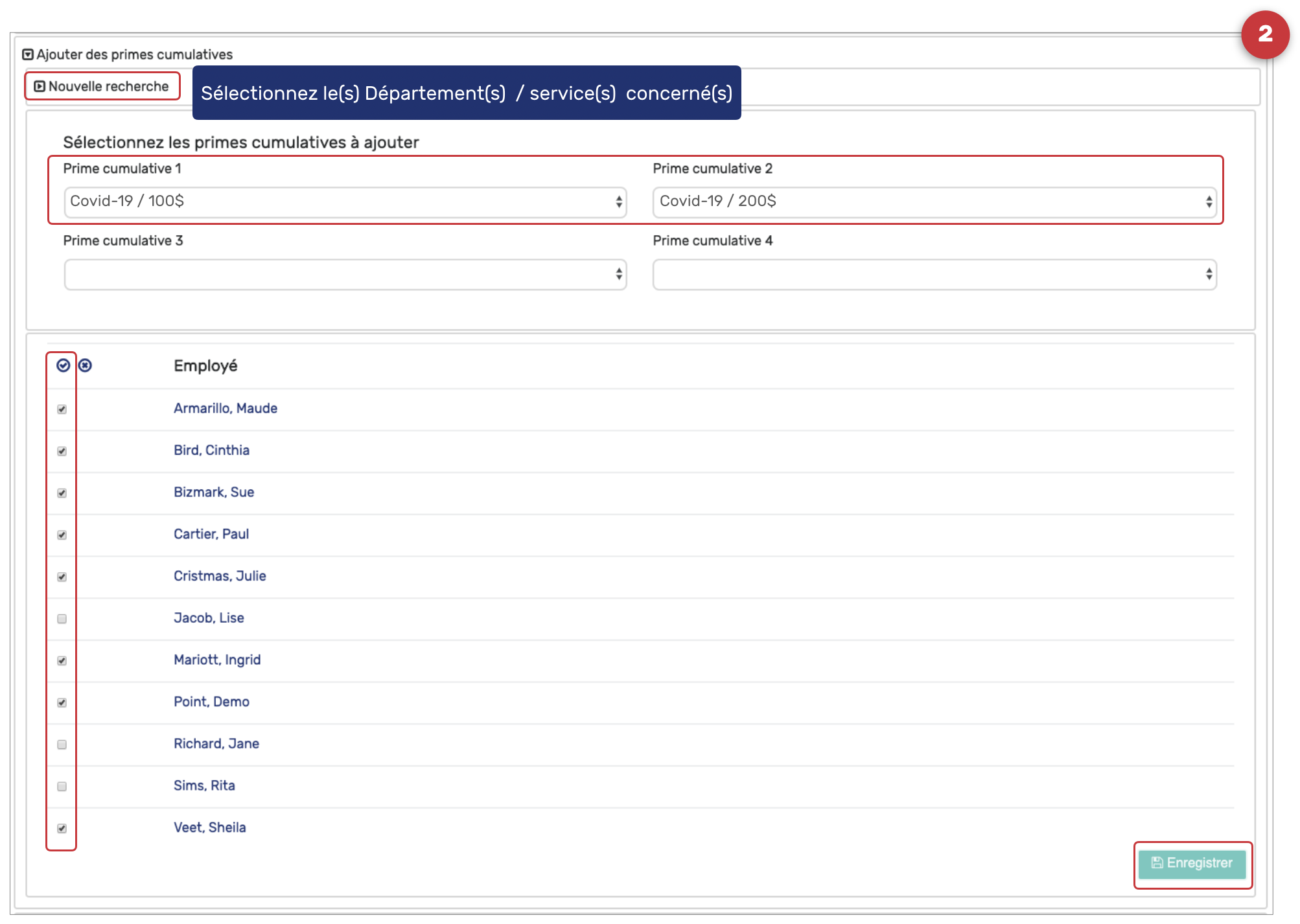
Task: Enable the Richard, Jane checkbox
Action: click(x=62, y=745)
